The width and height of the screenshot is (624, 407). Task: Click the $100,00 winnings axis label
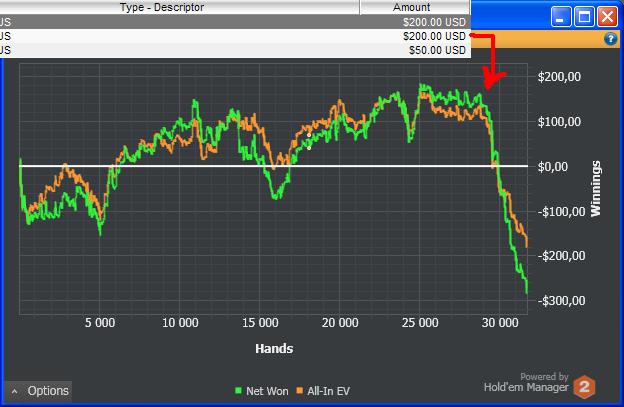(559, 122)
